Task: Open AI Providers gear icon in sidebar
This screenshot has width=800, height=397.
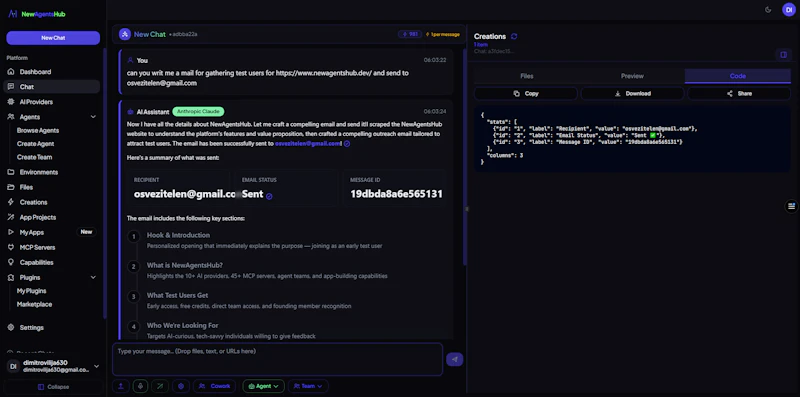Action: pos(11,102)
